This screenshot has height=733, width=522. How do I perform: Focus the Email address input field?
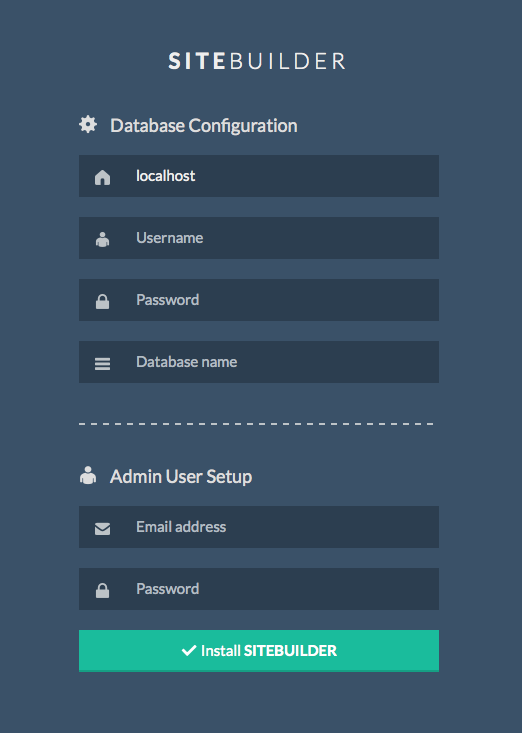click(259, 527)
